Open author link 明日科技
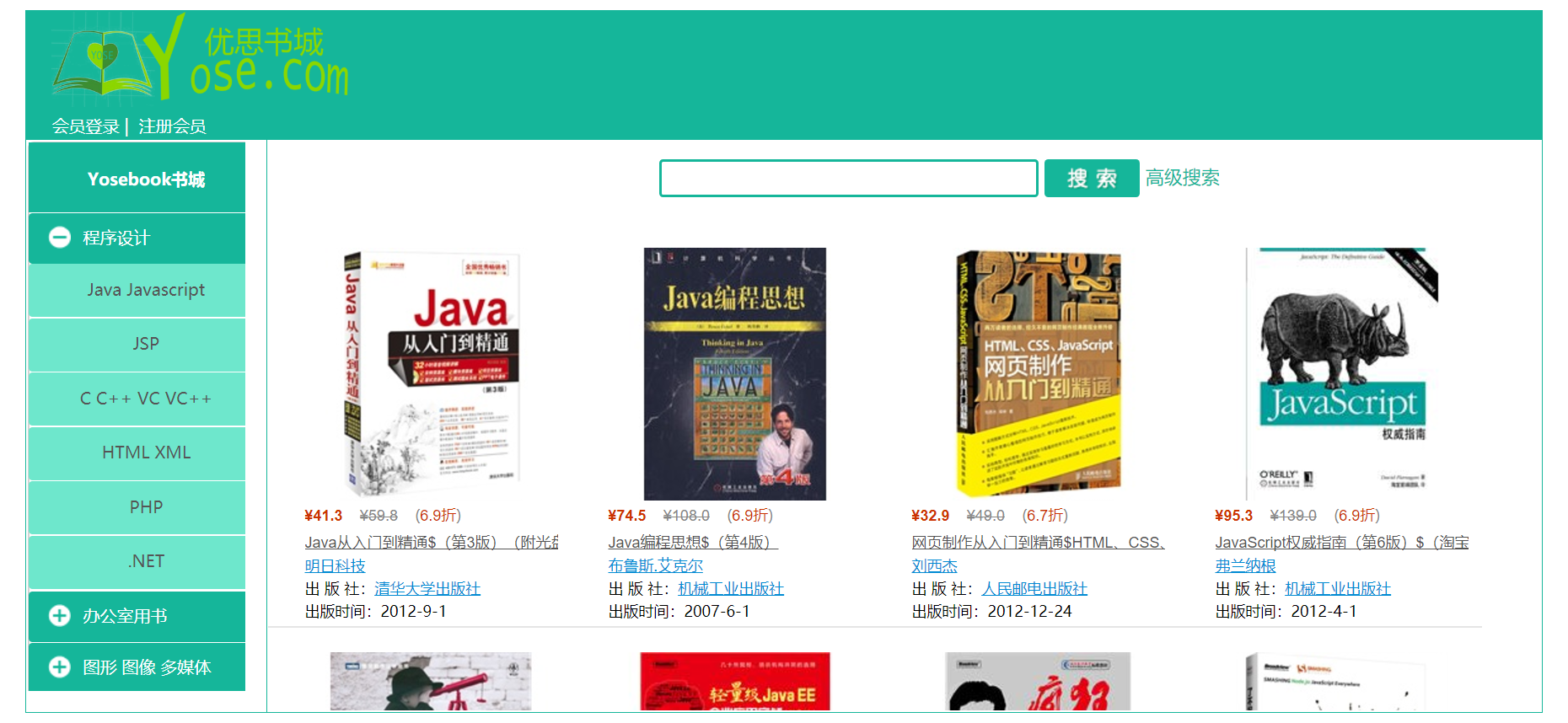Screen dimensions: 1568x723 (x=335, y=565)
